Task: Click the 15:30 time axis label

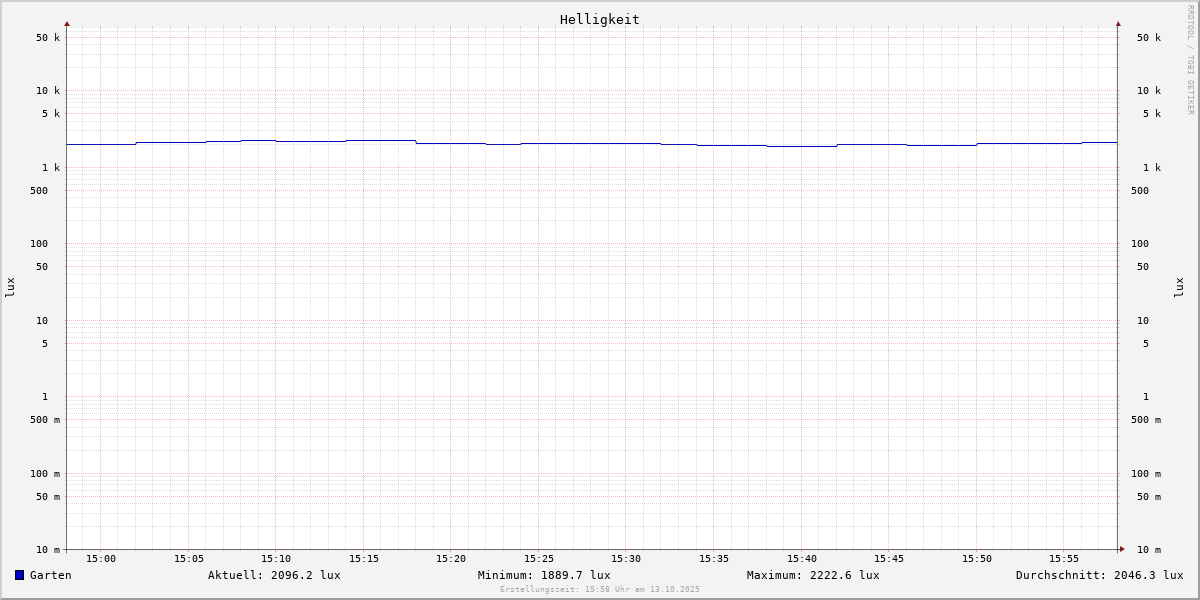Action: [626, 559]
